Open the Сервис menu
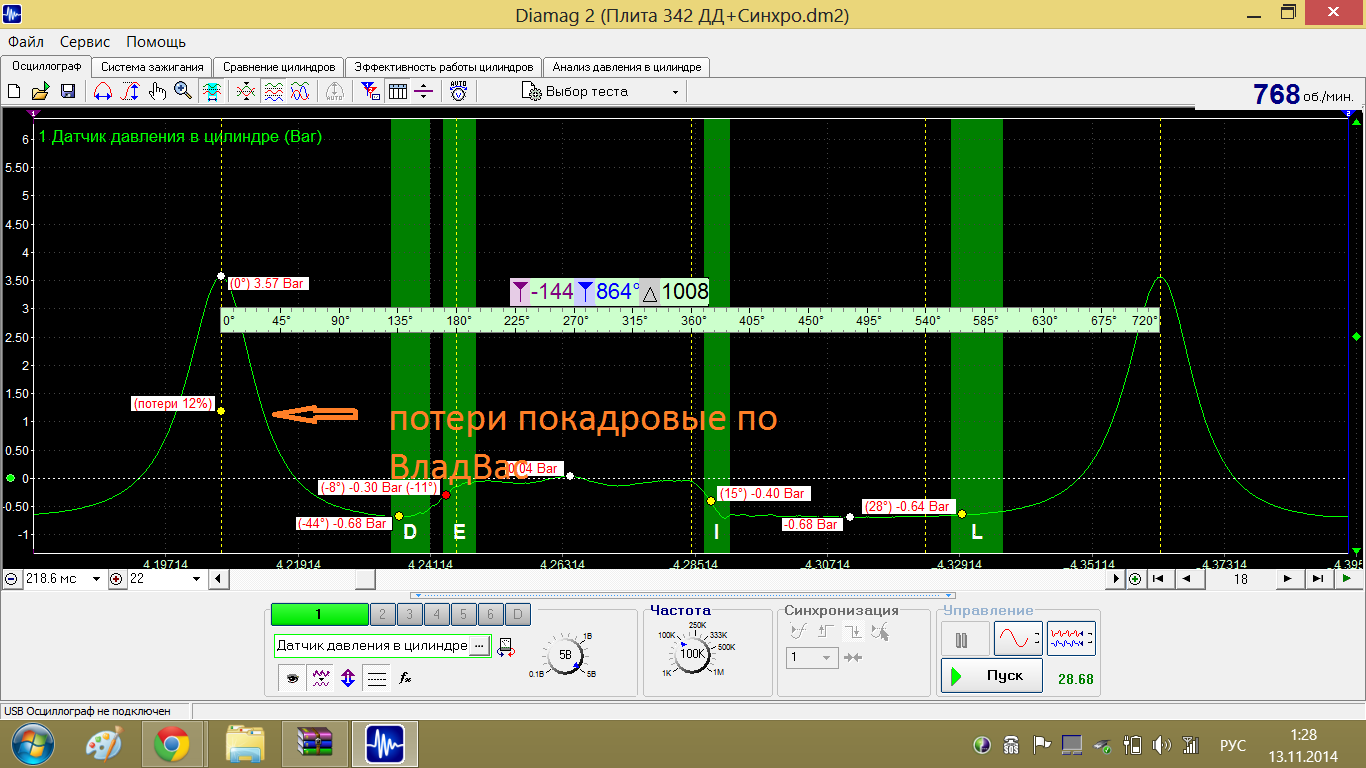Viewport: 1366px width, 768px height. click(85, 42)
